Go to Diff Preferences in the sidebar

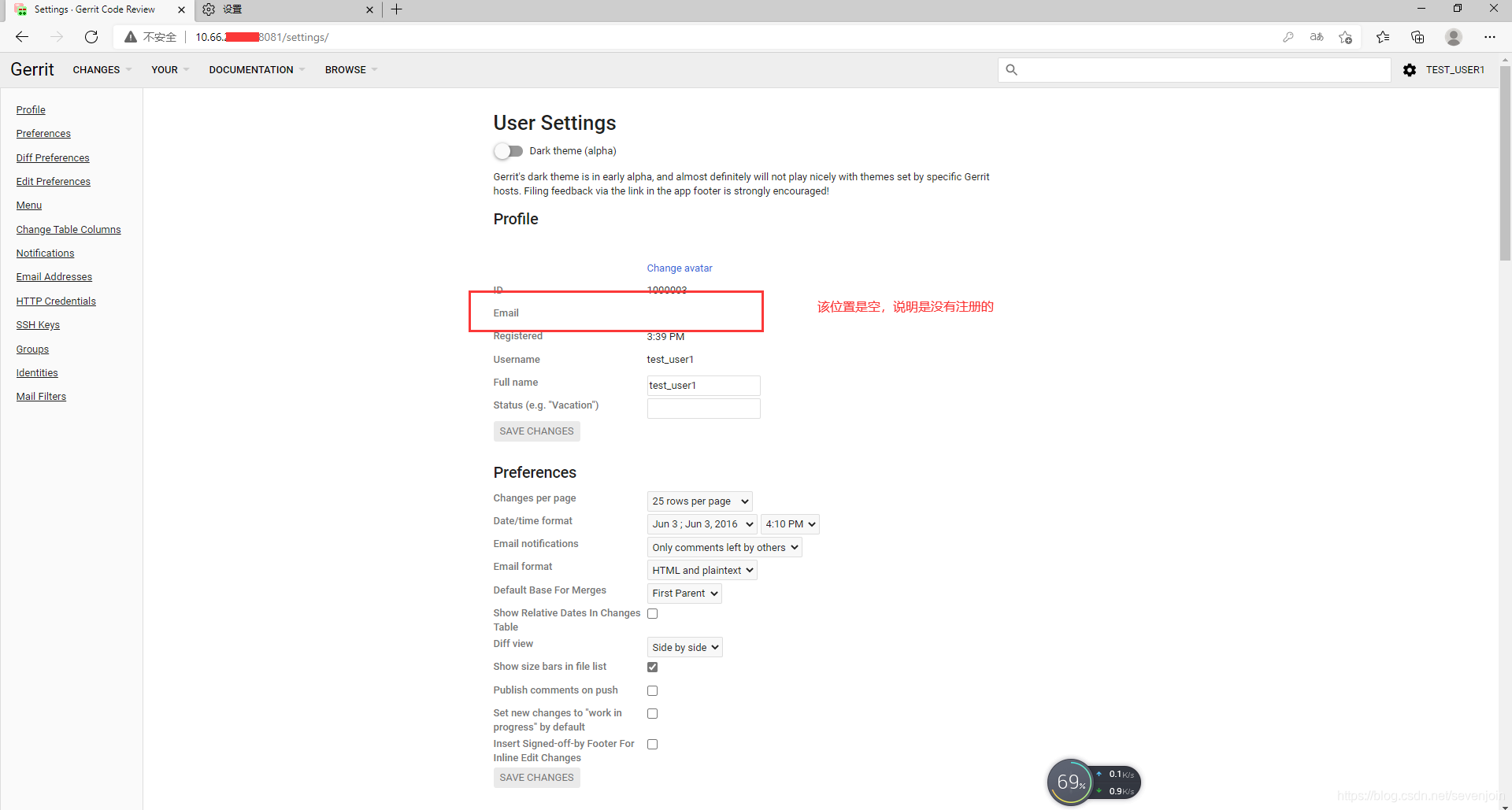(53, 158)
